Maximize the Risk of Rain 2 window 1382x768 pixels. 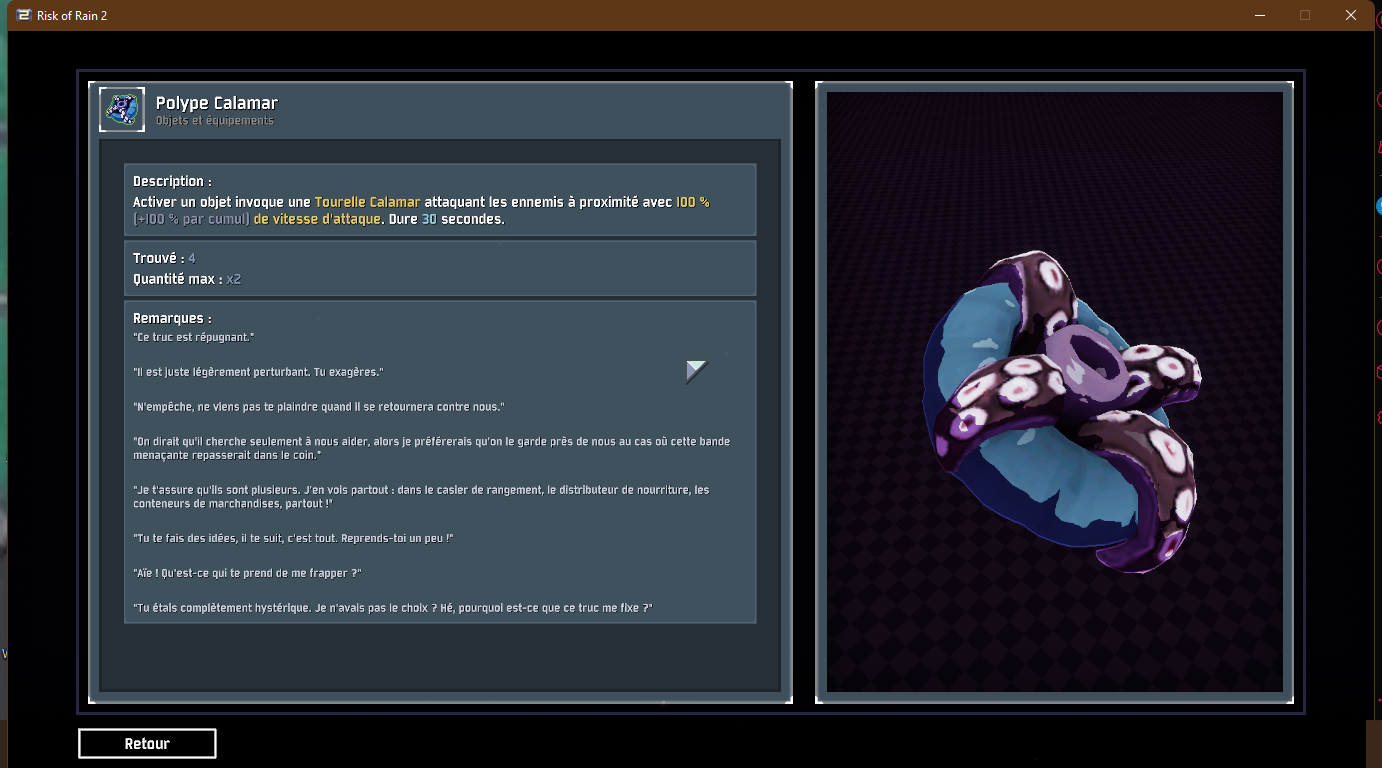coord(1304,15)
